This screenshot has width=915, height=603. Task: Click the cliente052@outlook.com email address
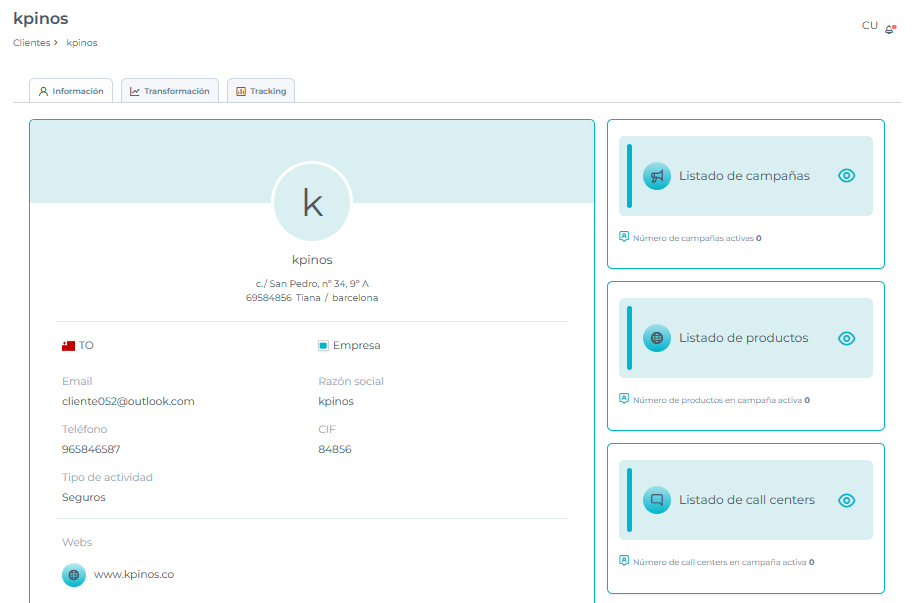128,402
